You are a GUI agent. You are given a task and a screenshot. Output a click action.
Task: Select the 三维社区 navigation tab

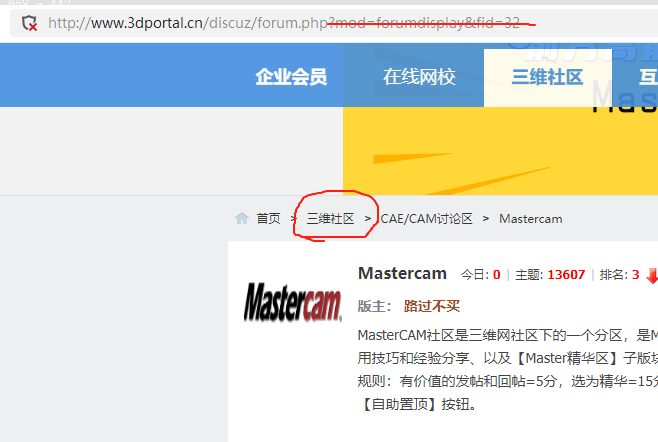pos(548,78)
